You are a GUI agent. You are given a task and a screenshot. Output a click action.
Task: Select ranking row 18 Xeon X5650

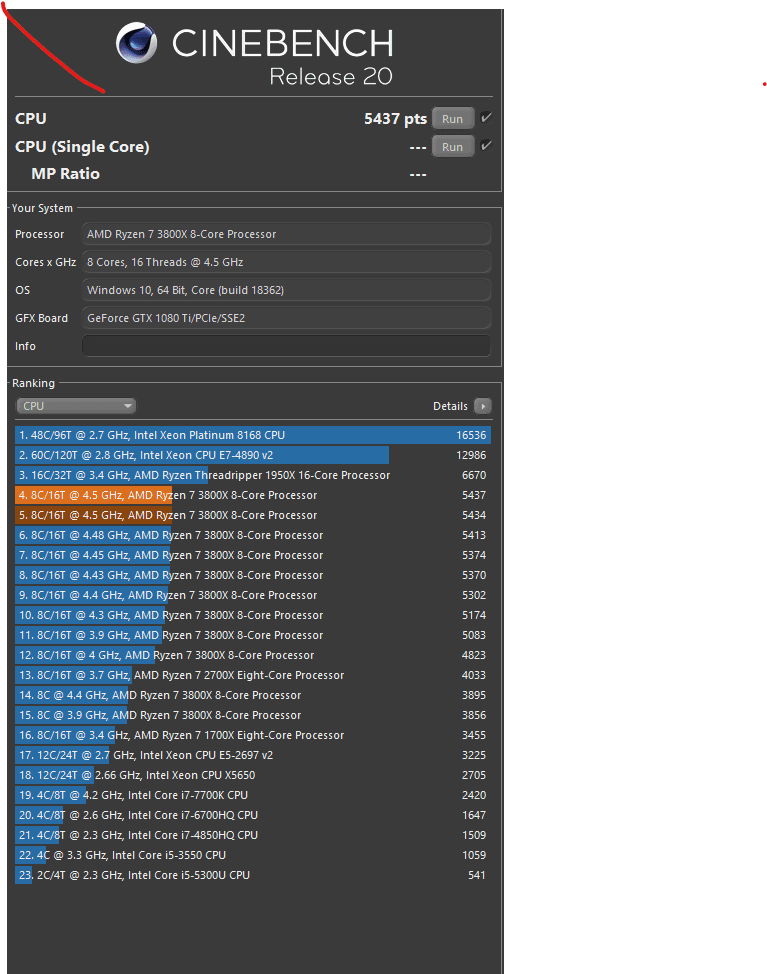point(253,775)
